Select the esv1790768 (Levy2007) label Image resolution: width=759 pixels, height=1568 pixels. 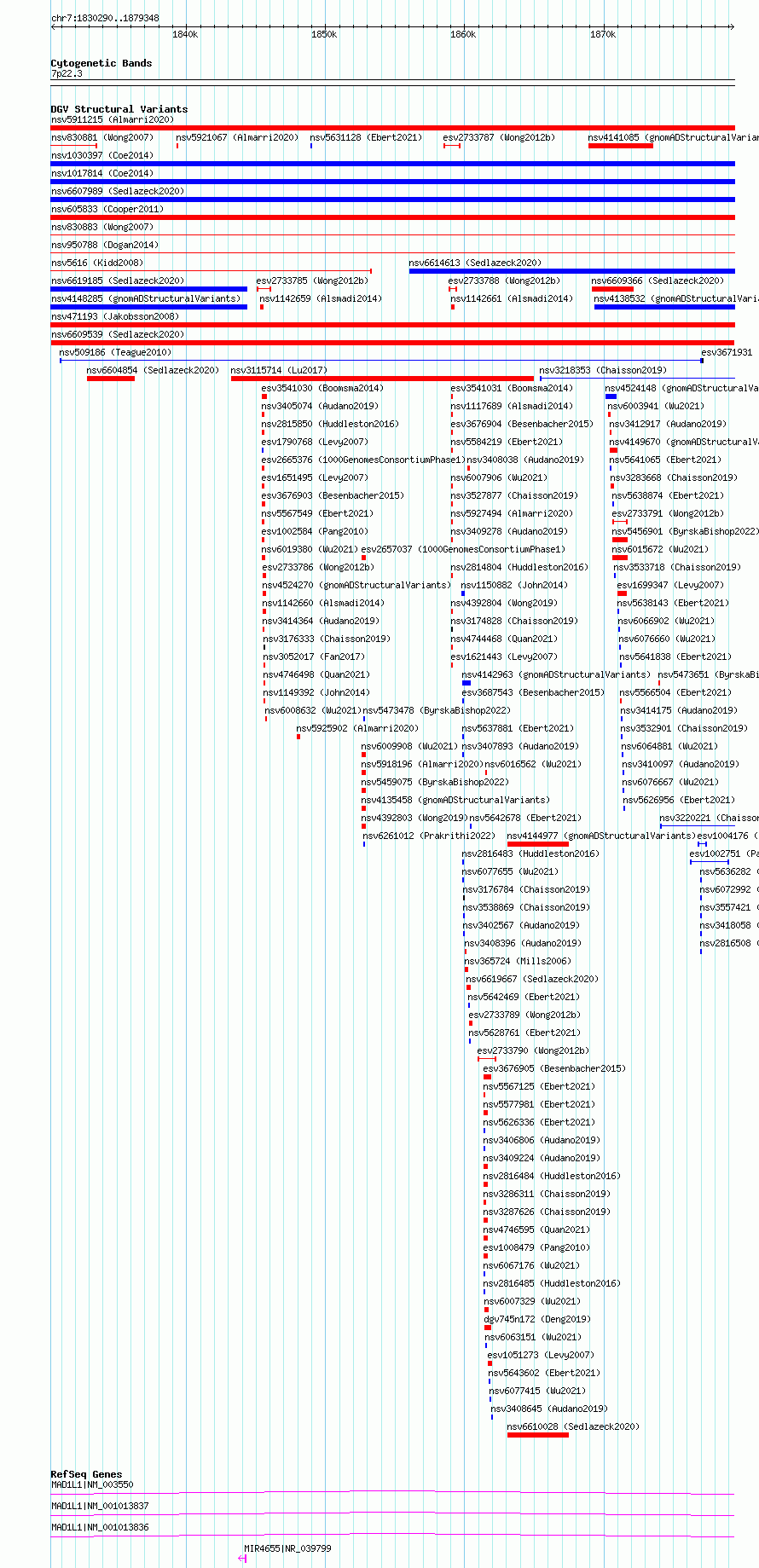tap(315, 442)
